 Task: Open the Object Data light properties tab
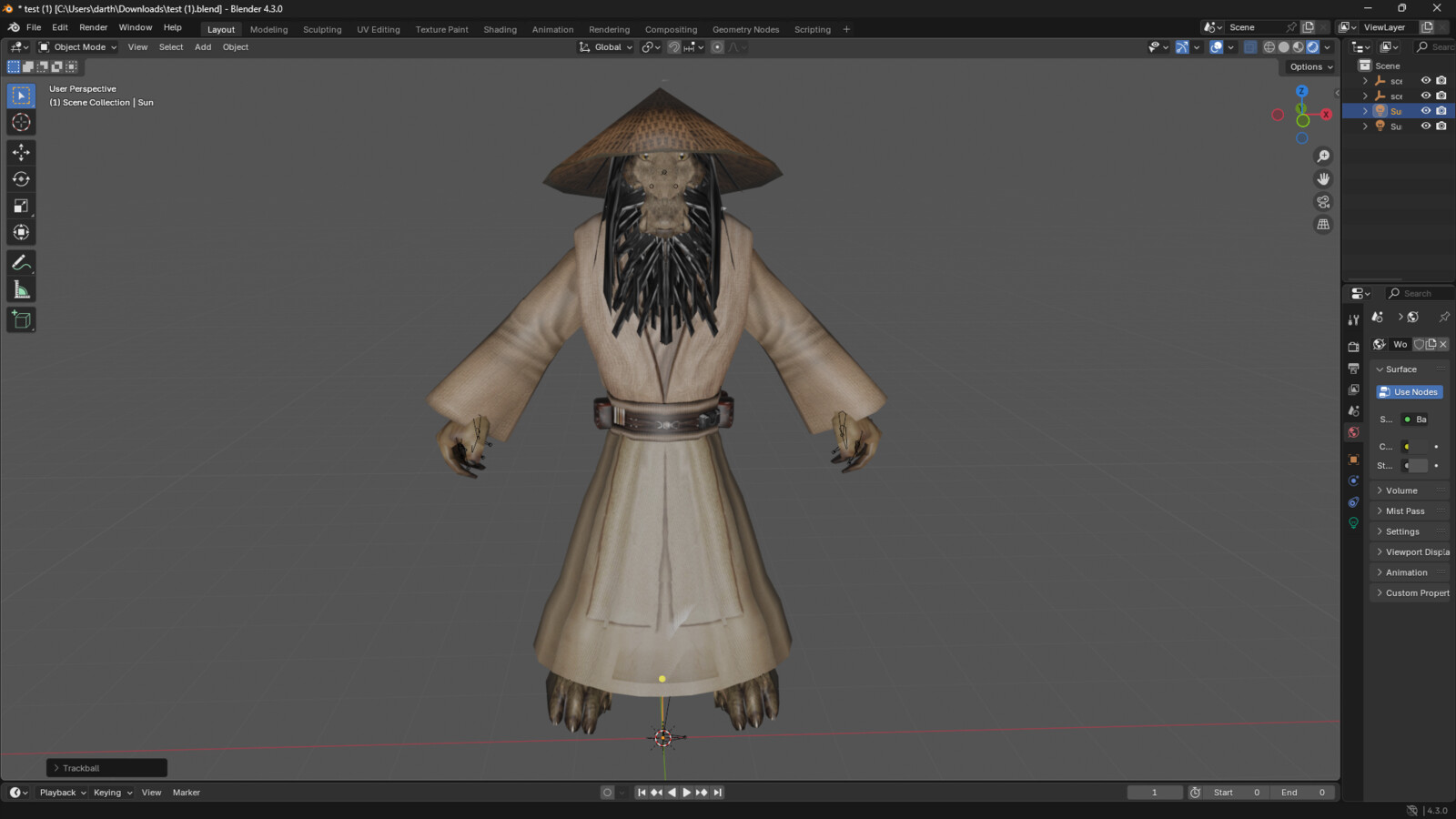[x=1353, y=523]
